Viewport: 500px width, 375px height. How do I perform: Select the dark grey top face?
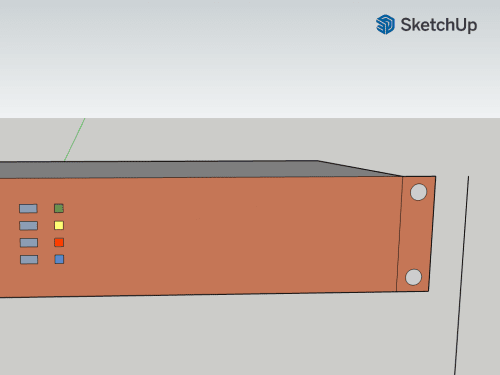pyautogui.click(x=200, y=169)
